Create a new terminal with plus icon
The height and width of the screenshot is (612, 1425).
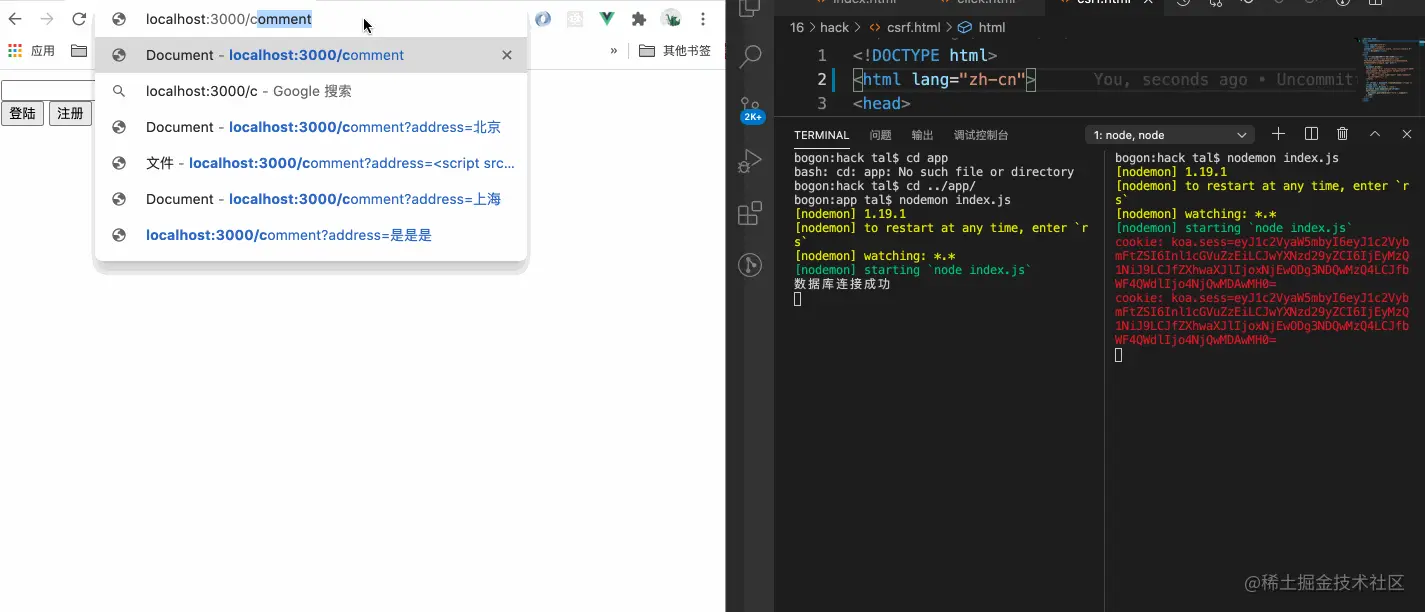(1278, 134)
